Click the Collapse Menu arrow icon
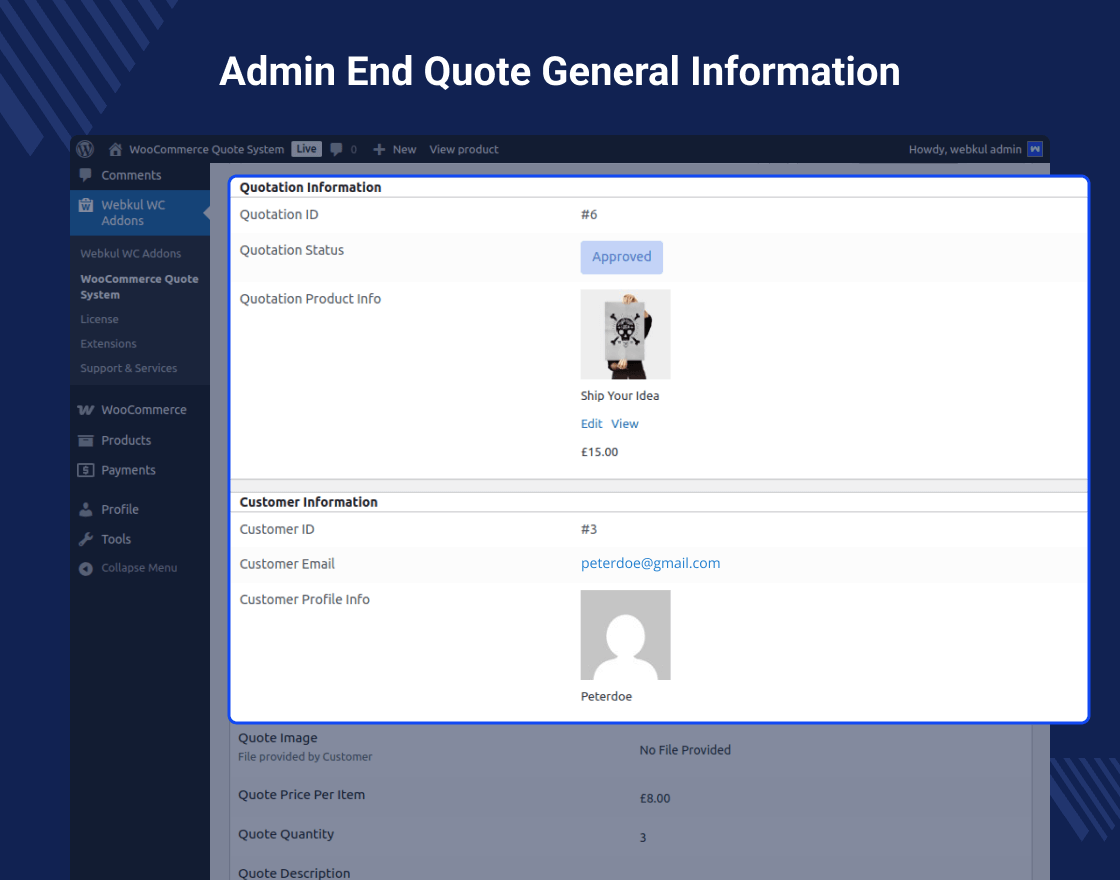This screenshot has width=1120, height=880. (x=86, y=569)
